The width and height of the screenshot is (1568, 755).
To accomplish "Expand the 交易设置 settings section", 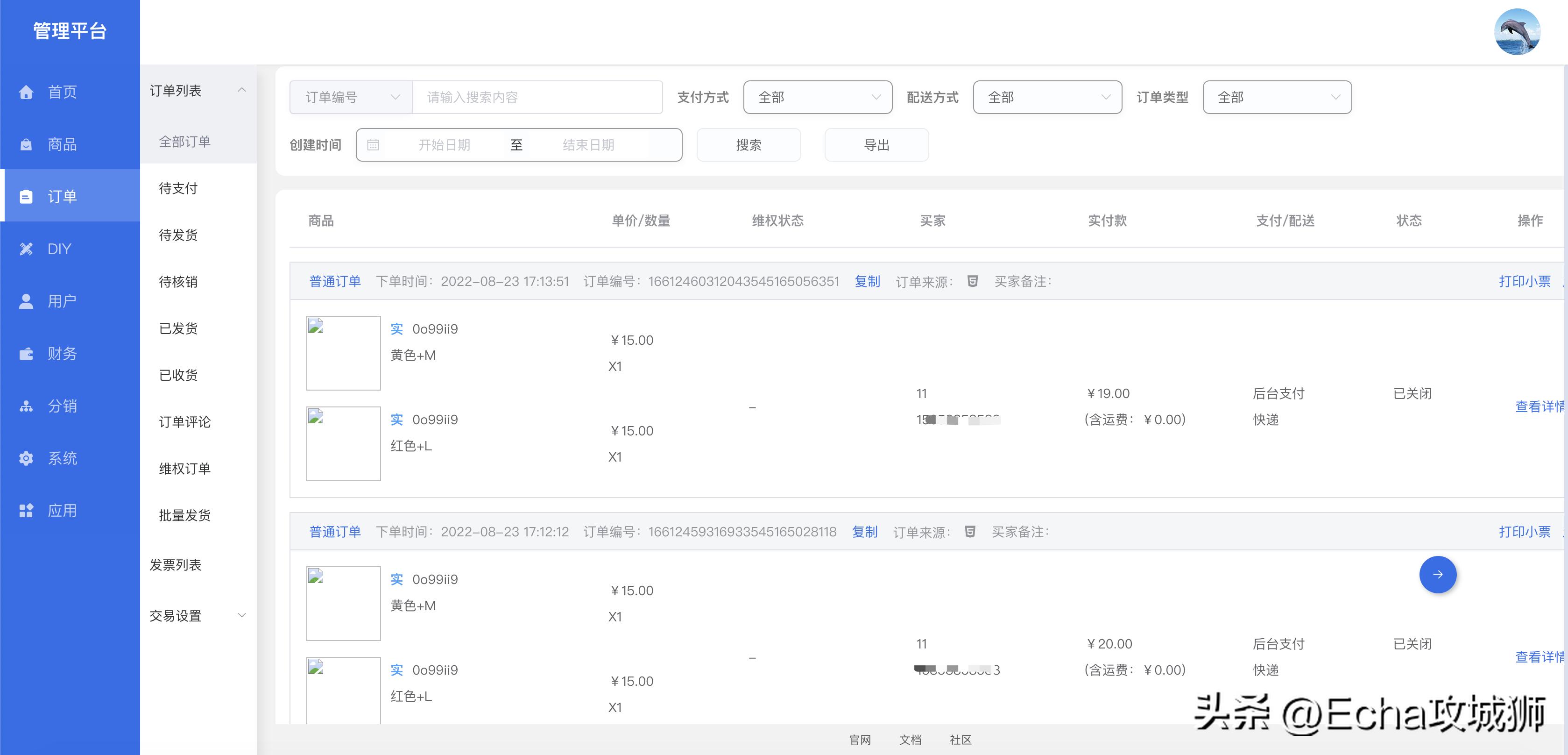I will click(175, 616).
